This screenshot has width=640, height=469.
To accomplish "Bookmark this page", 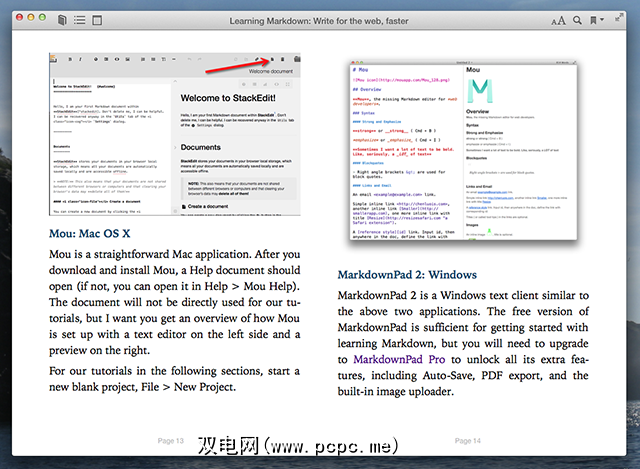I will (x=593, y=20).
